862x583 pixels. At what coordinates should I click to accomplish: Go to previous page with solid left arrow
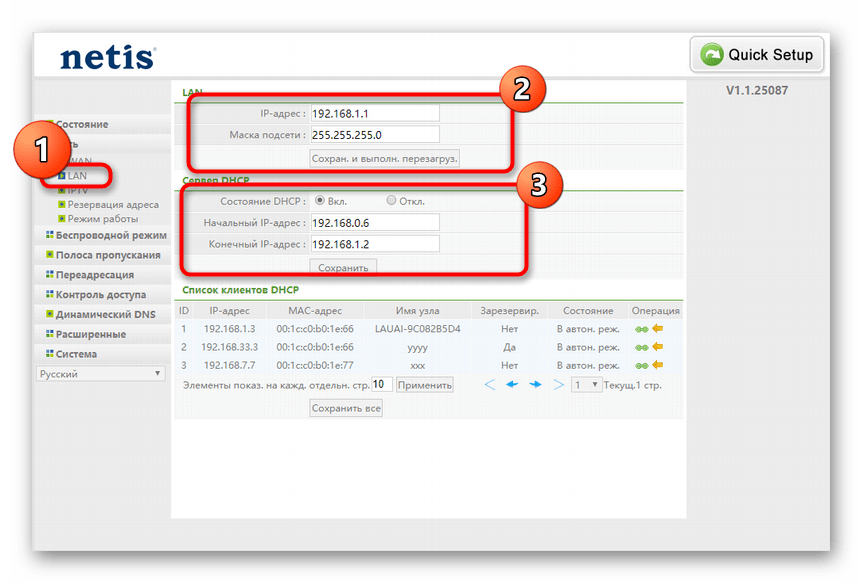click(x=512, y=384)
